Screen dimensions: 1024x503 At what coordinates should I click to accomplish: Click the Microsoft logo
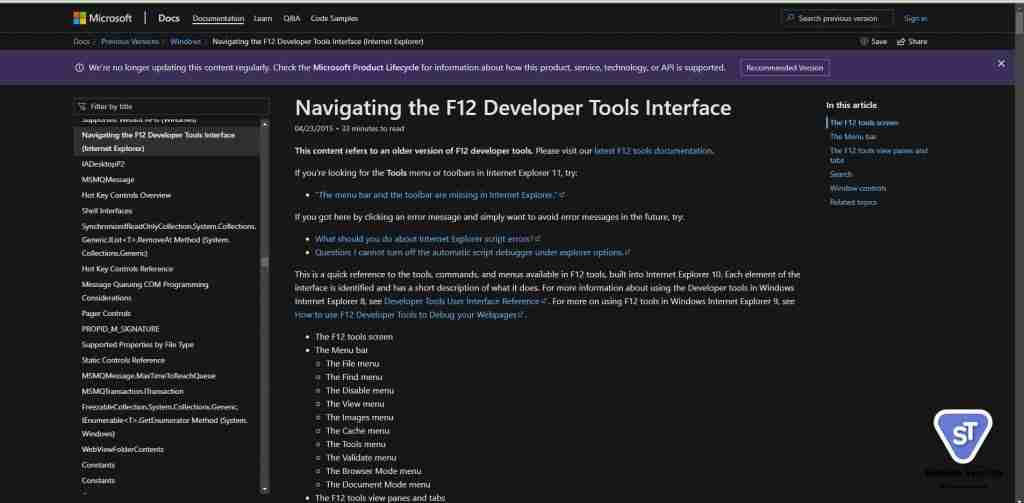[x=103, y=18]
